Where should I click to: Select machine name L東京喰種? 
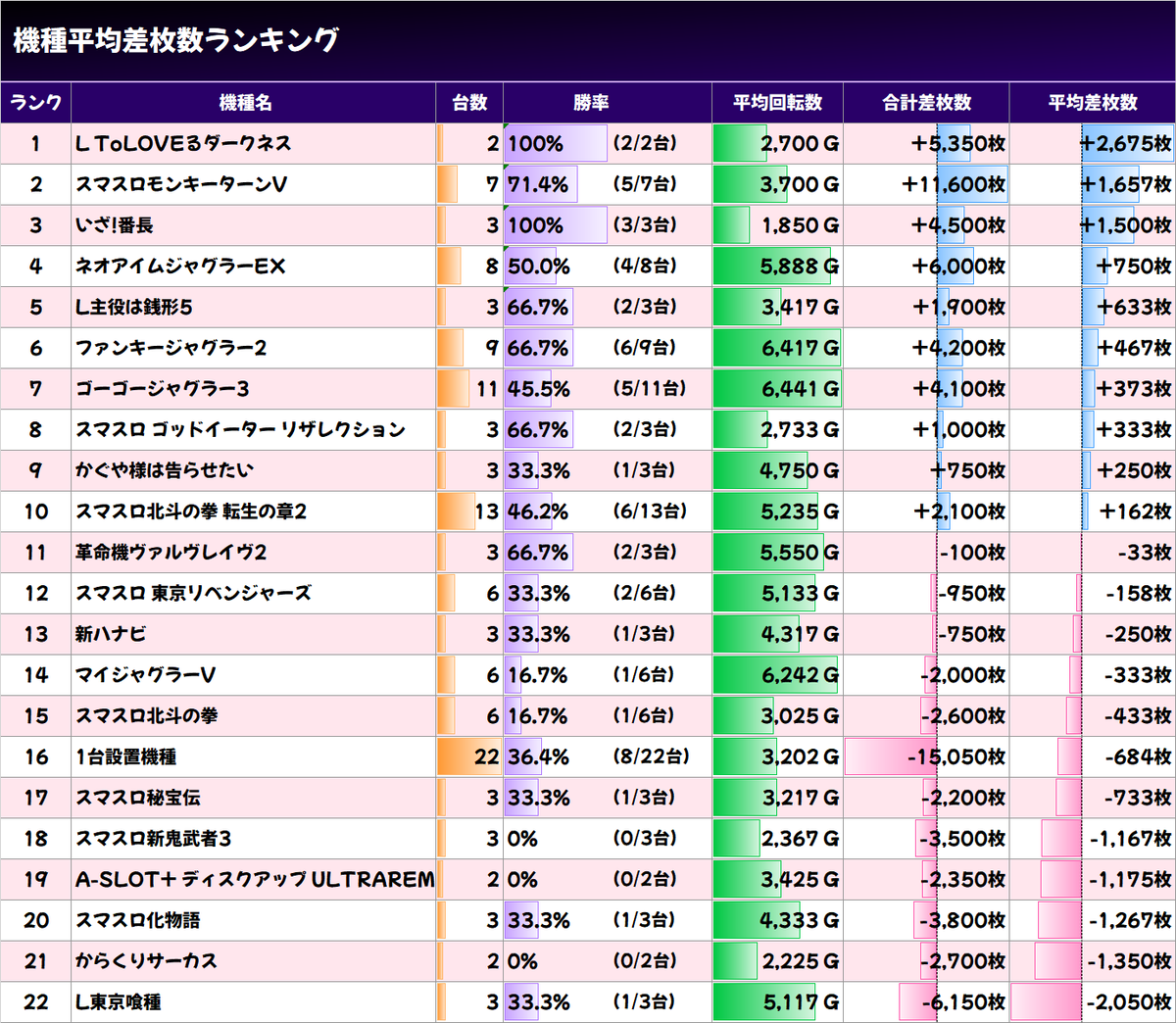[x=119, y=1002]
